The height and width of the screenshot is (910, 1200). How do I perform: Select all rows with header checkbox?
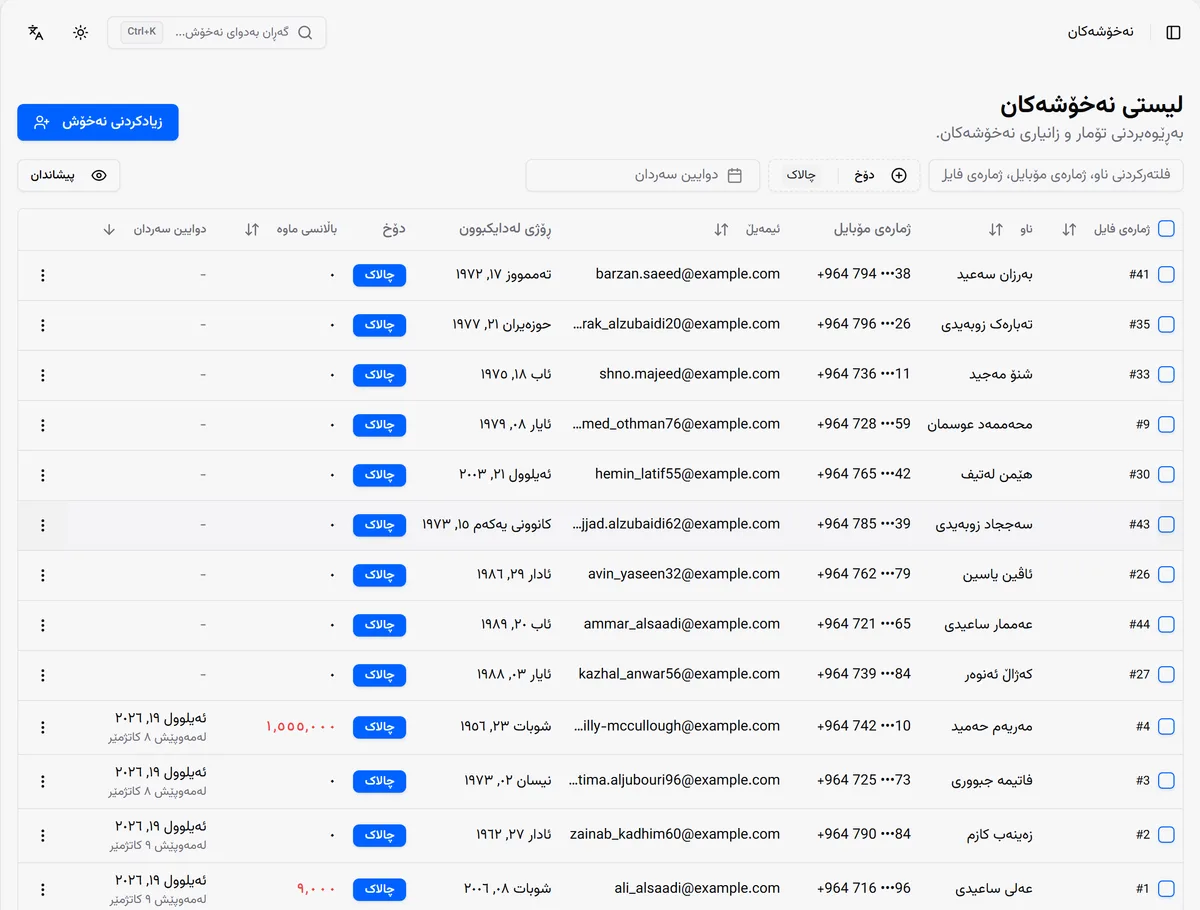1166,229
